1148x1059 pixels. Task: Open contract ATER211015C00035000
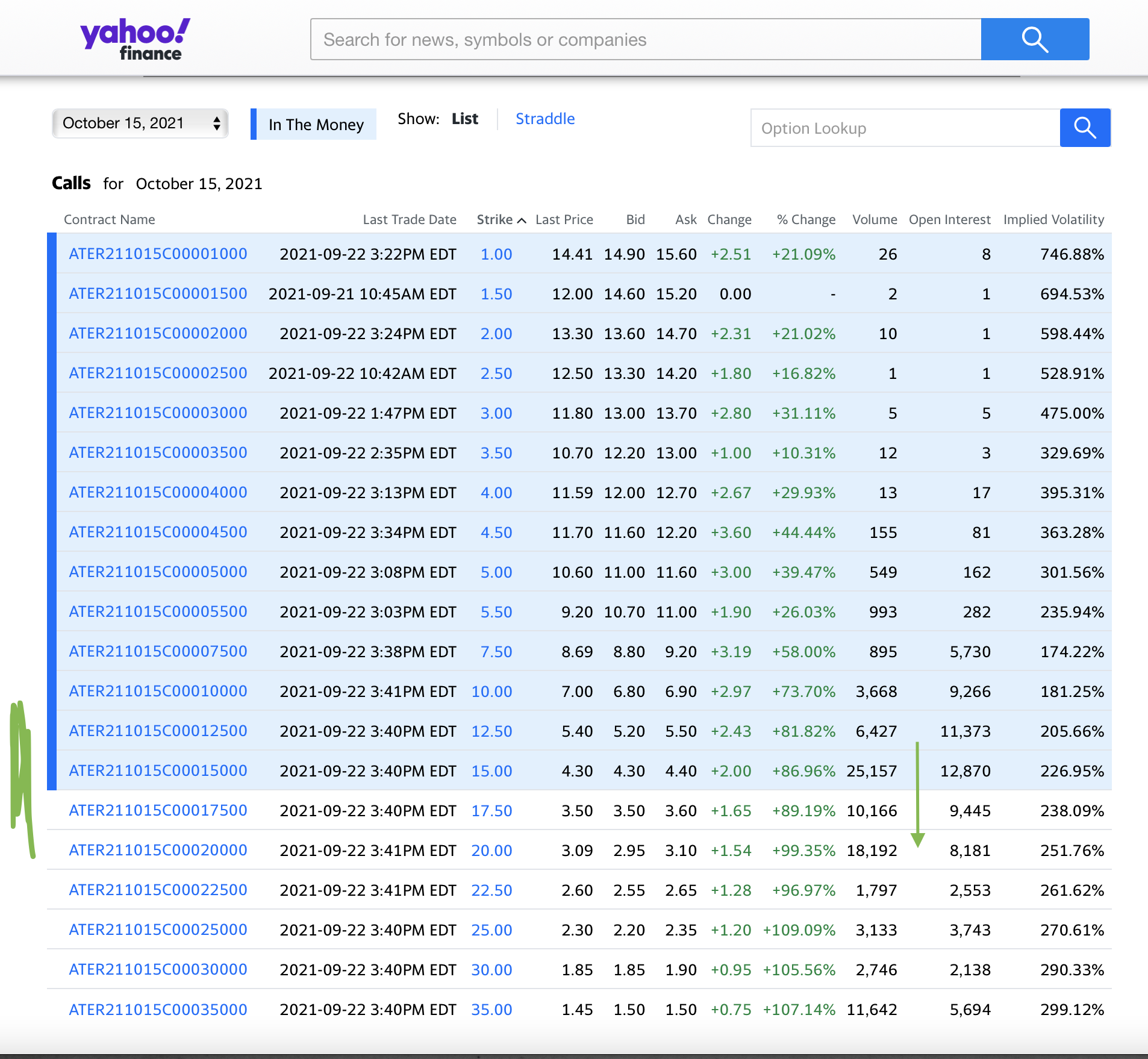pos(157,1010)
